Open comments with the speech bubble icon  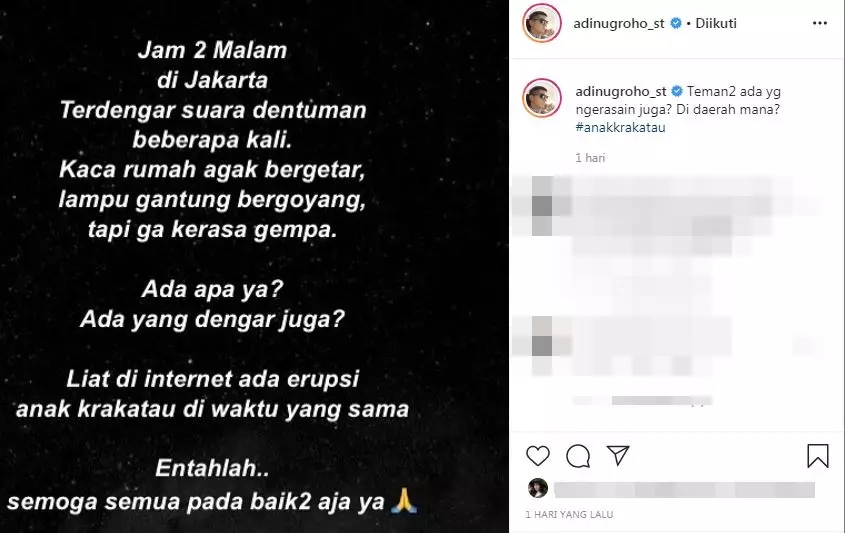(578, 456)
